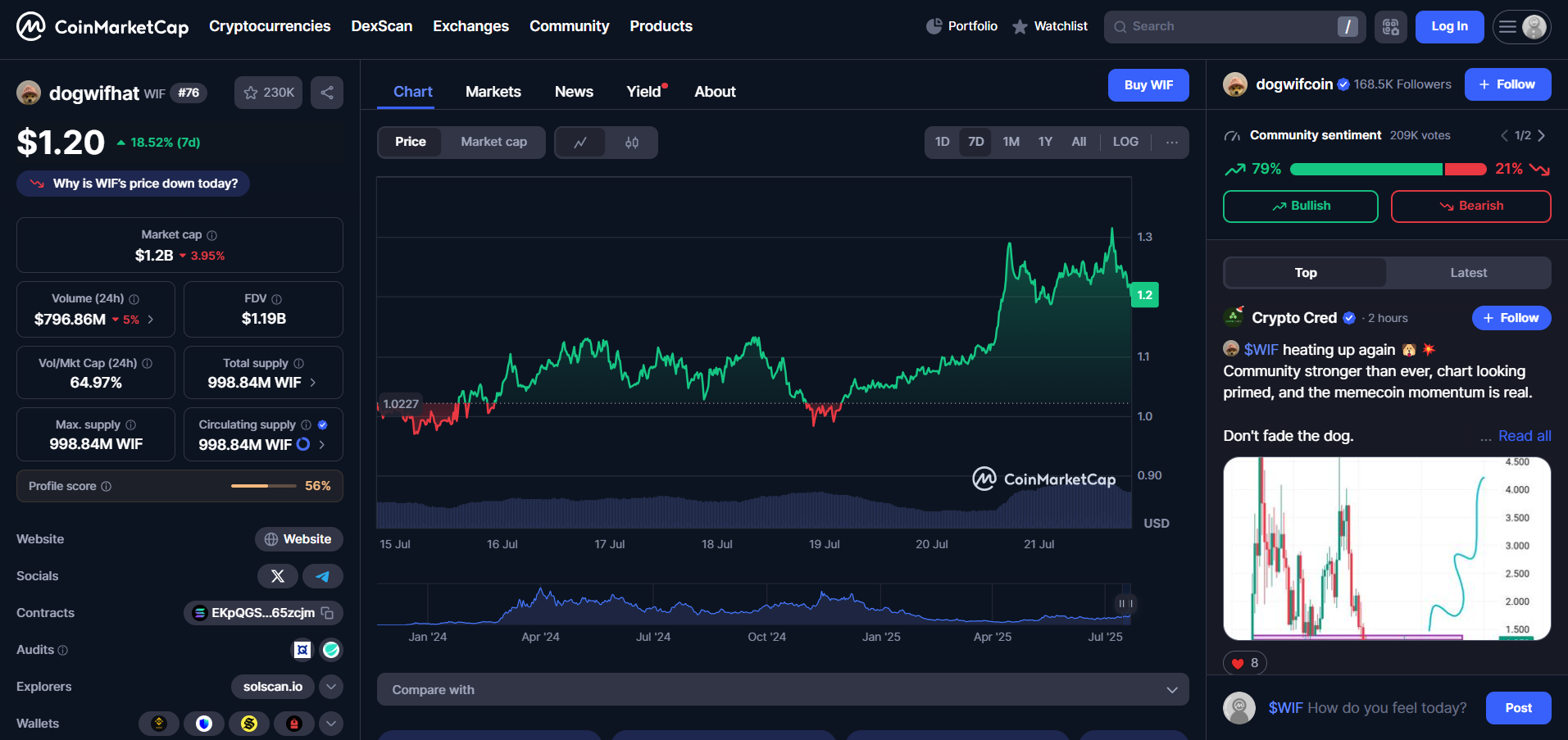Select the blue shield wallet icon

point(204,724)
